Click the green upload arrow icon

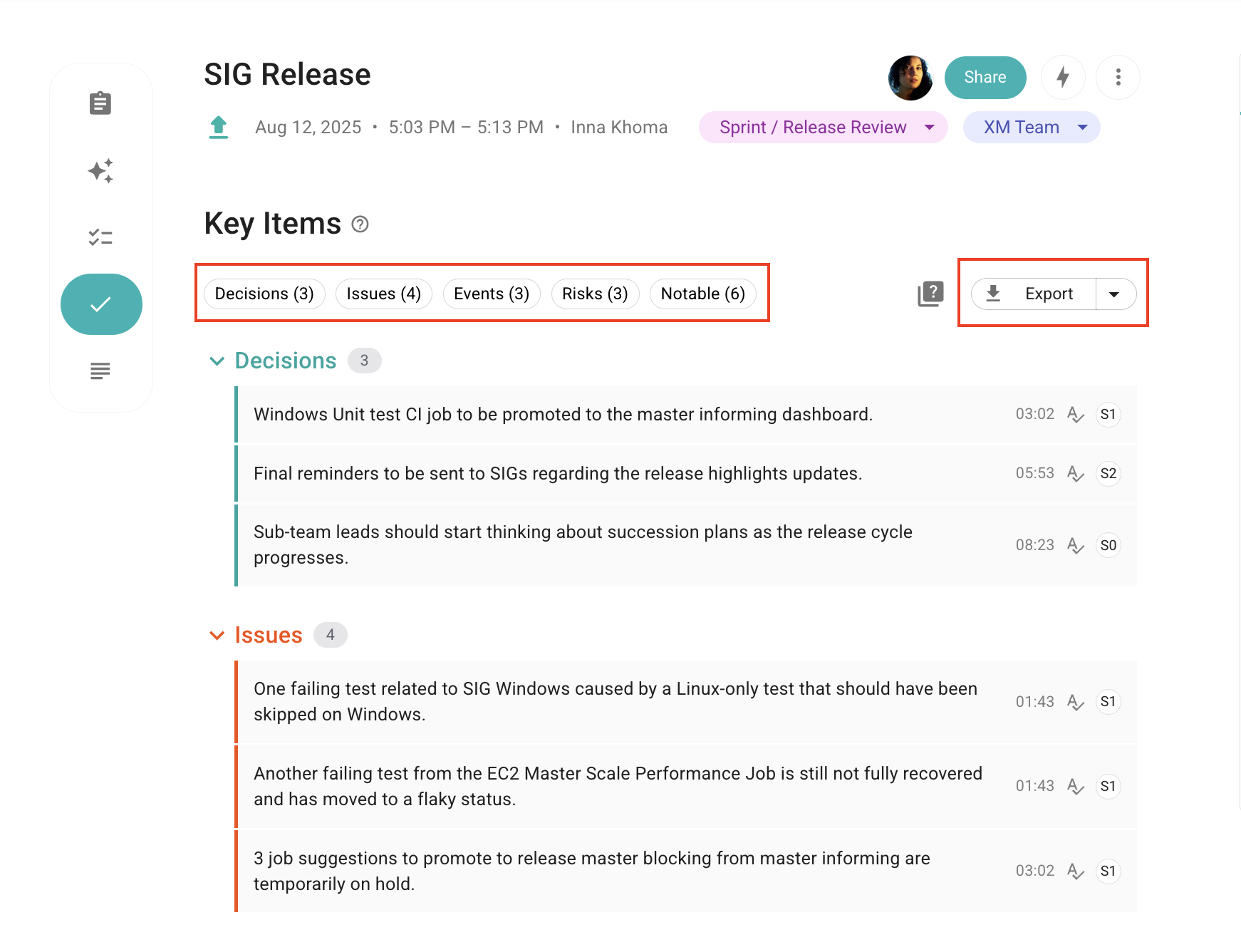219,128
